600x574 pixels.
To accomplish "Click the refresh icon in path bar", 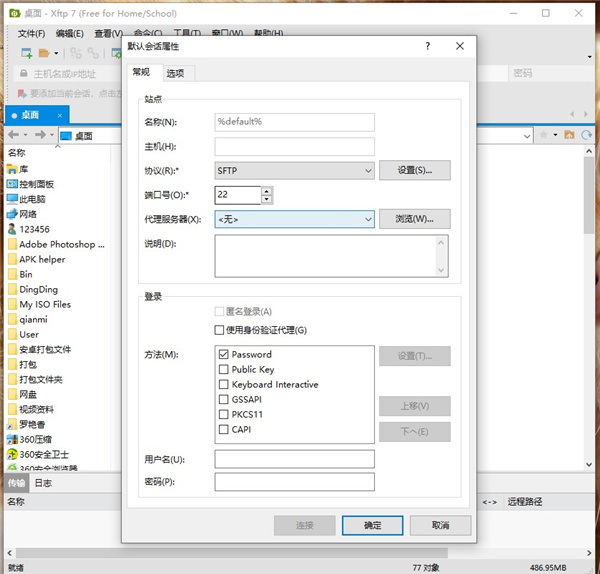I will [586, 135].
